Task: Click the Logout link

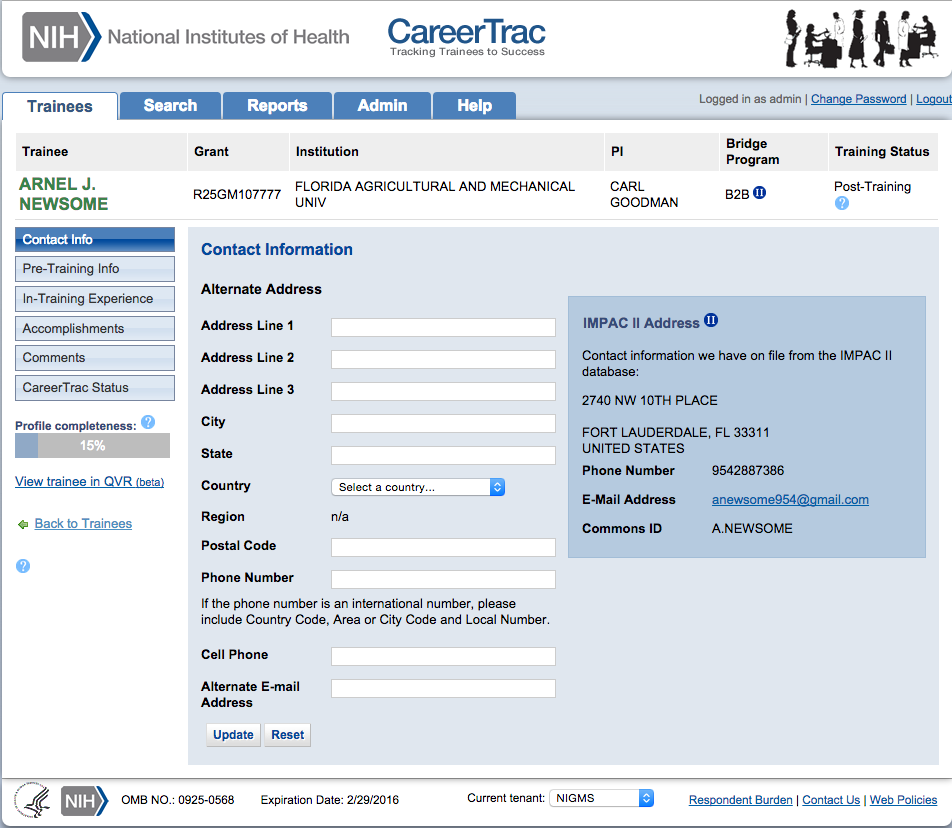Action: pos(934,99)
